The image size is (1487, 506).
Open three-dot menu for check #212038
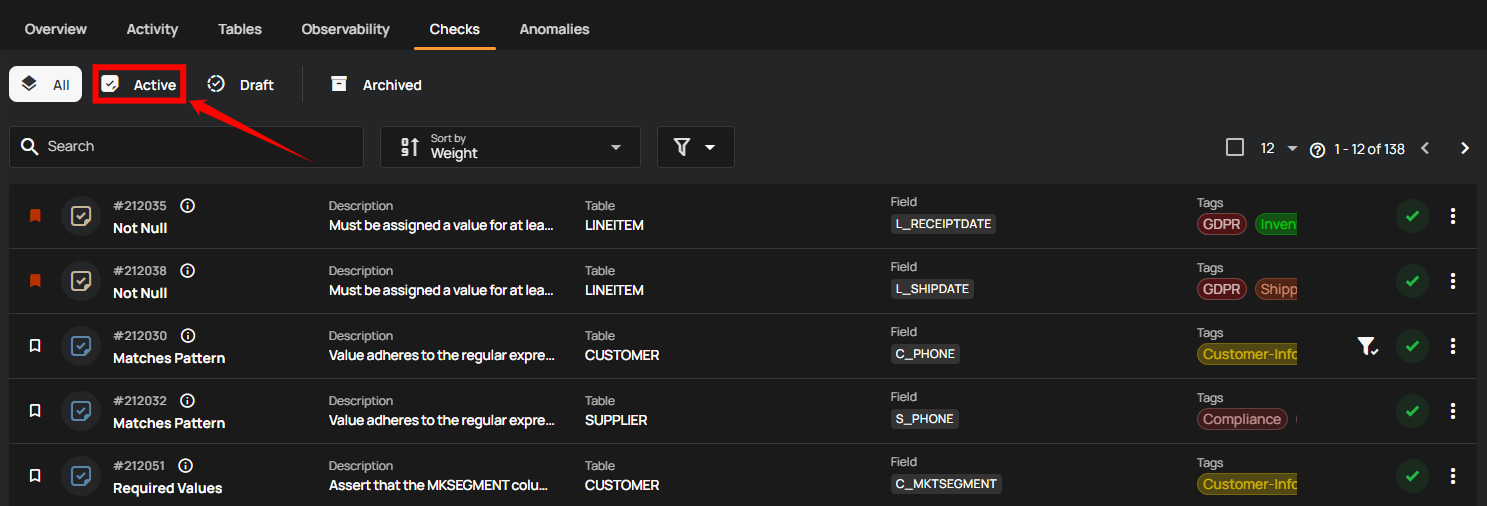[x=1453, y=281]
